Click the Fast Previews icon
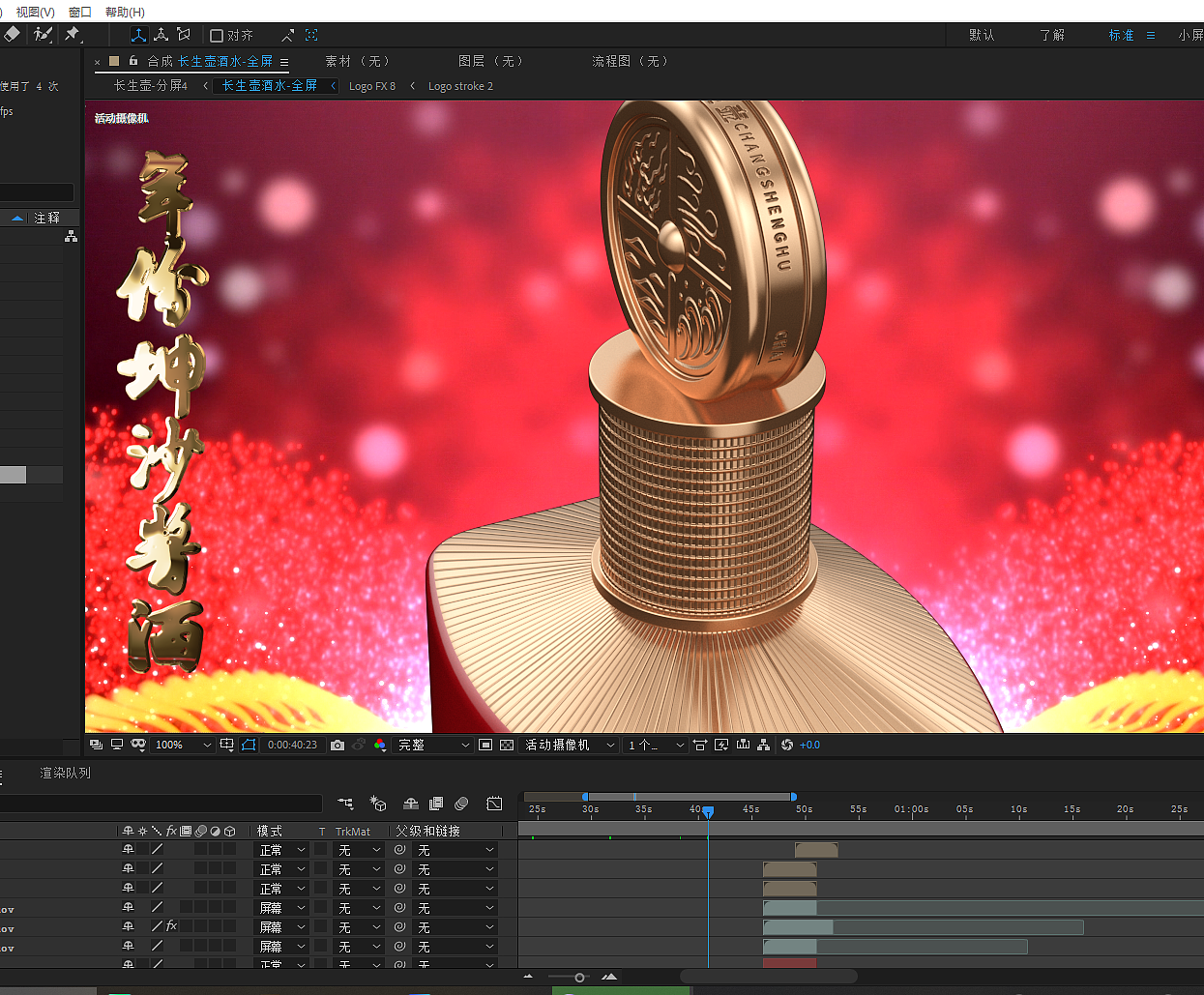Viewport: 1204px width, 995px height. click(721, 745)
